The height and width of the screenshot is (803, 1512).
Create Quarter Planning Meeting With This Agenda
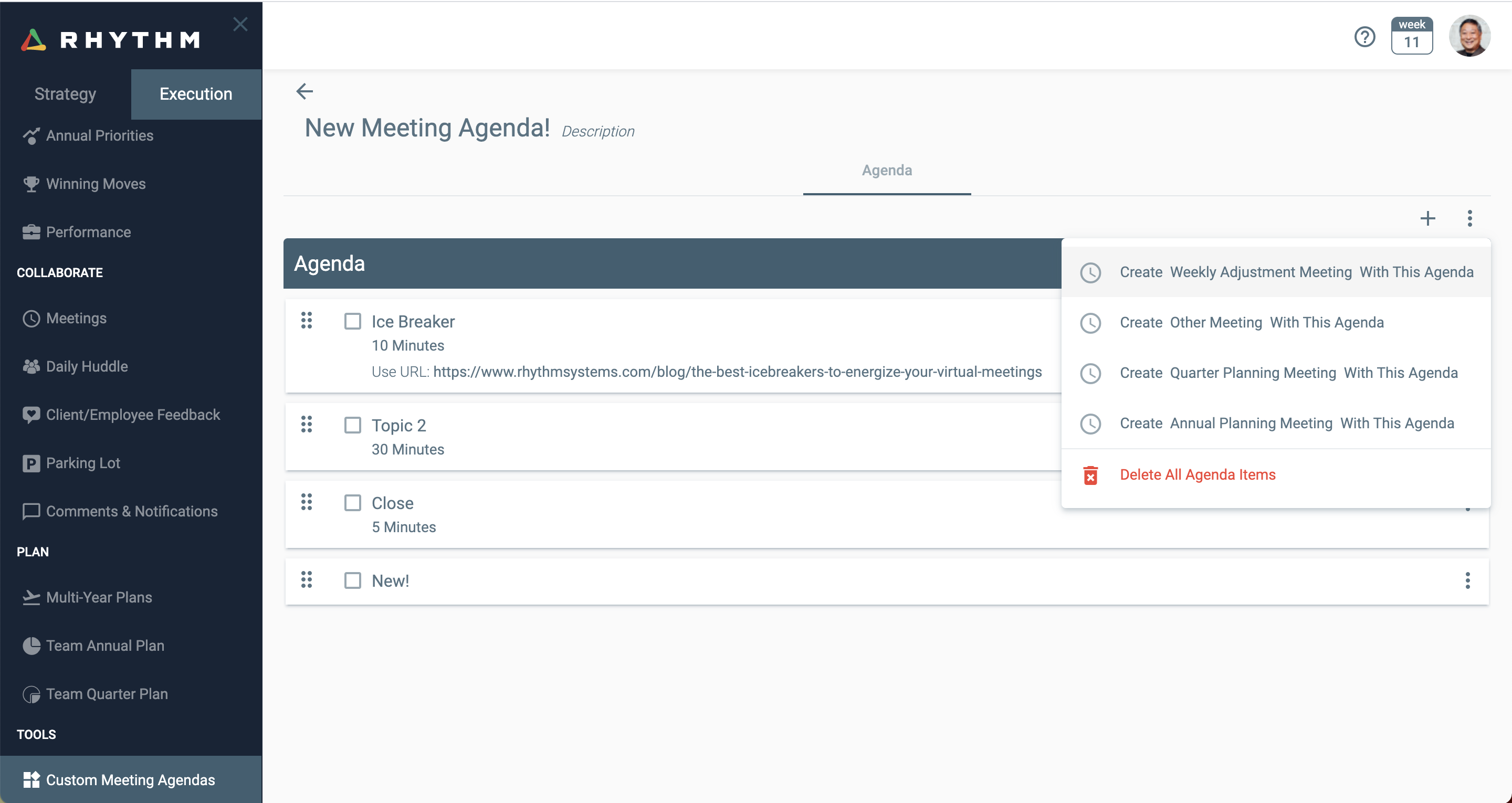[1276, 373]
